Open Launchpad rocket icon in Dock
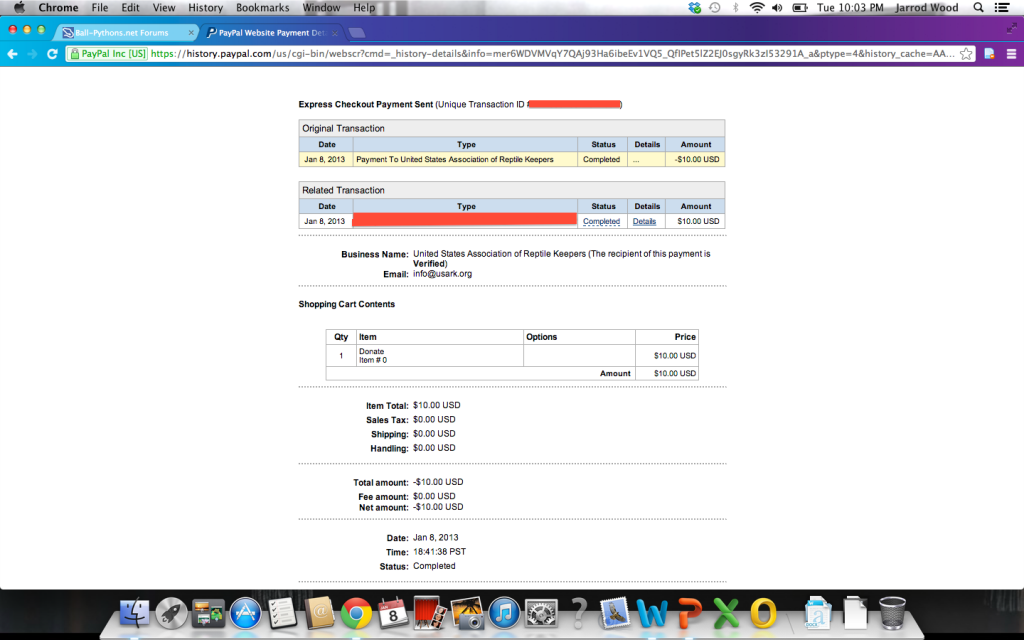Image resolution: width=1024 pixels, height=640 pixels. (x=172, y=613)
